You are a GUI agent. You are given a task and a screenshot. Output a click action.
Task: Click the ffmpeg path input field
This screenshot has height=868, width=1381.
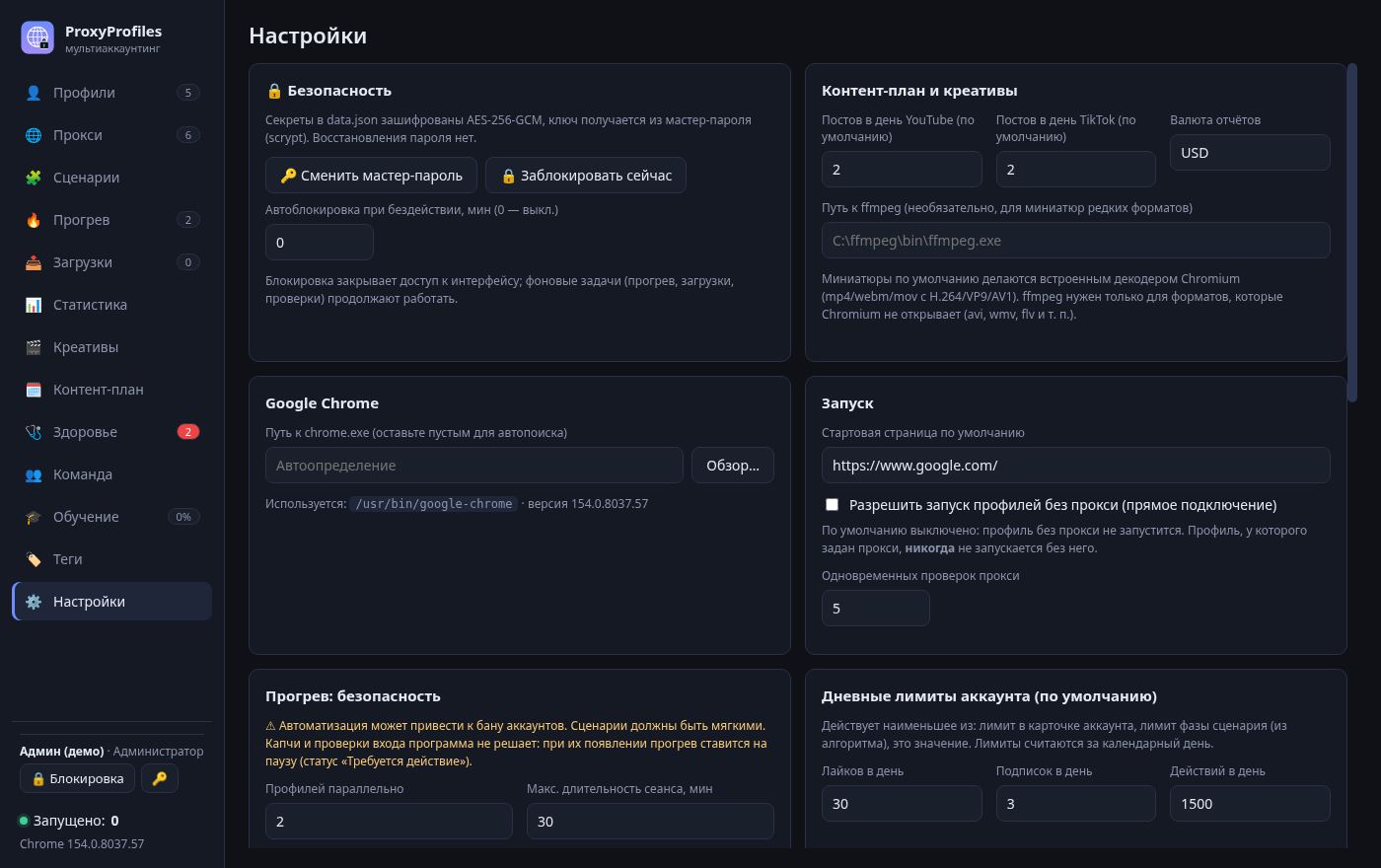tap(1076, 241)
